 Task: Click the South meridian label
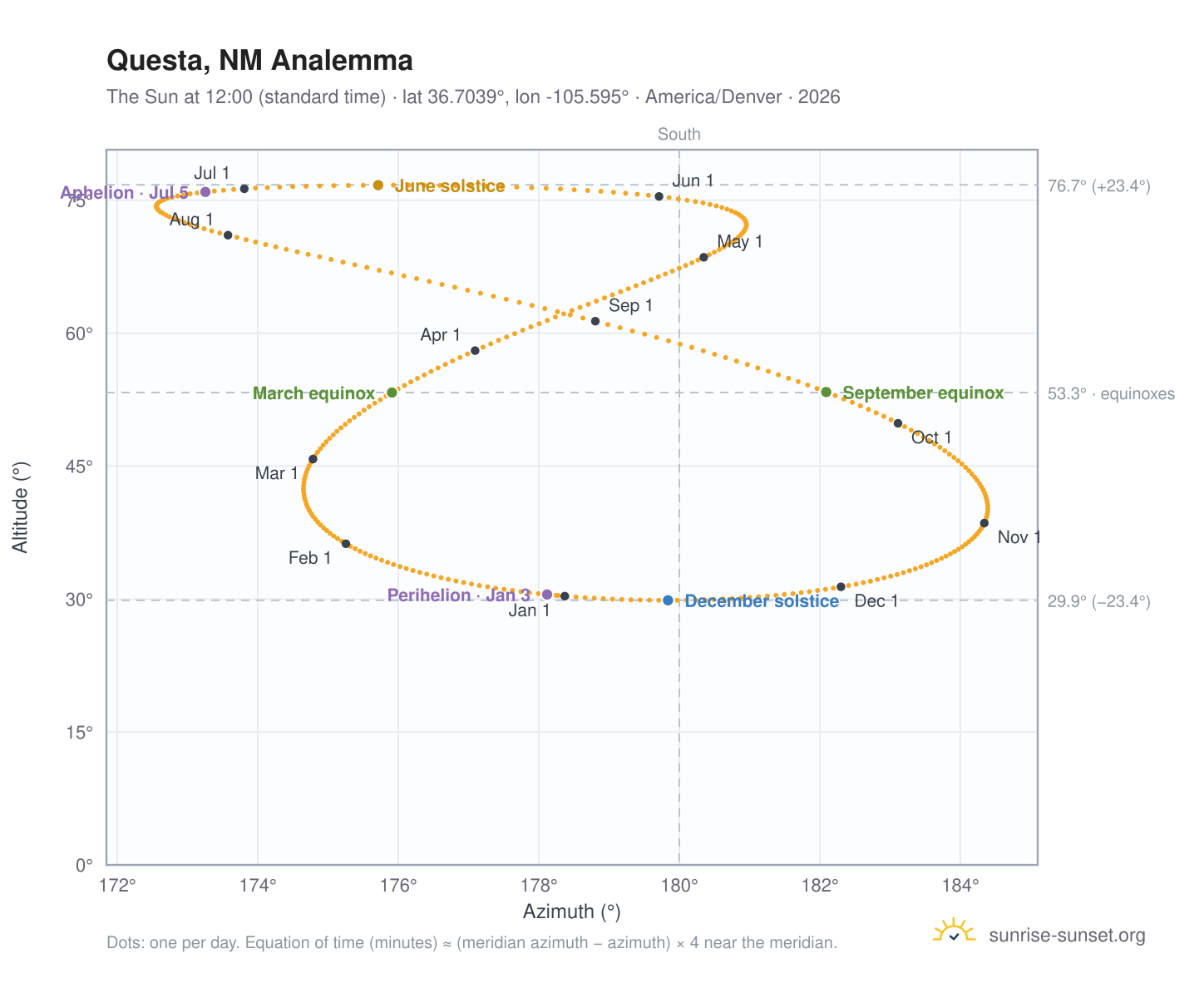point(679,134)
